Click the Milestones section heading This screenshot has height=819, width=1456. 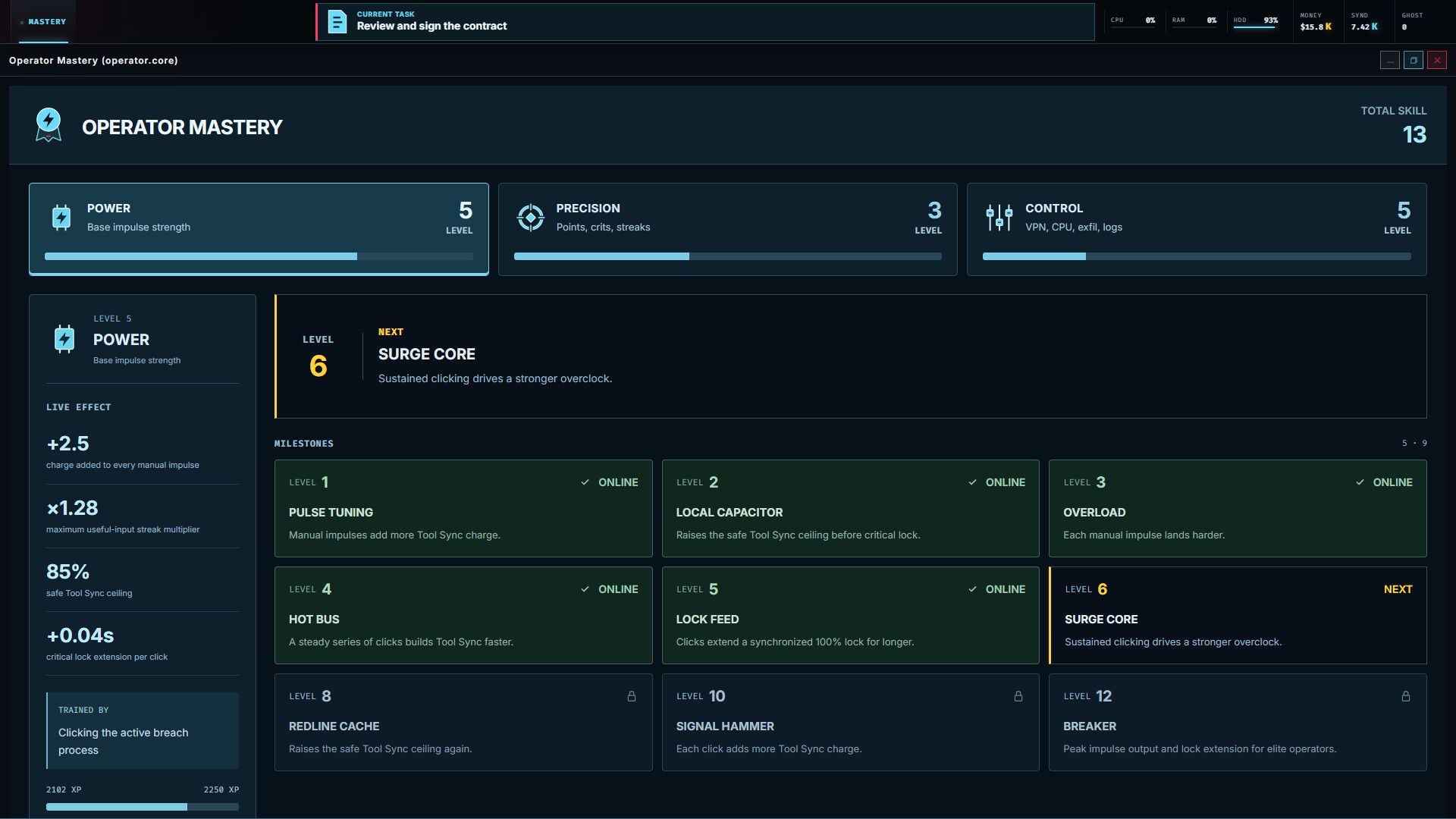(304, 444)
